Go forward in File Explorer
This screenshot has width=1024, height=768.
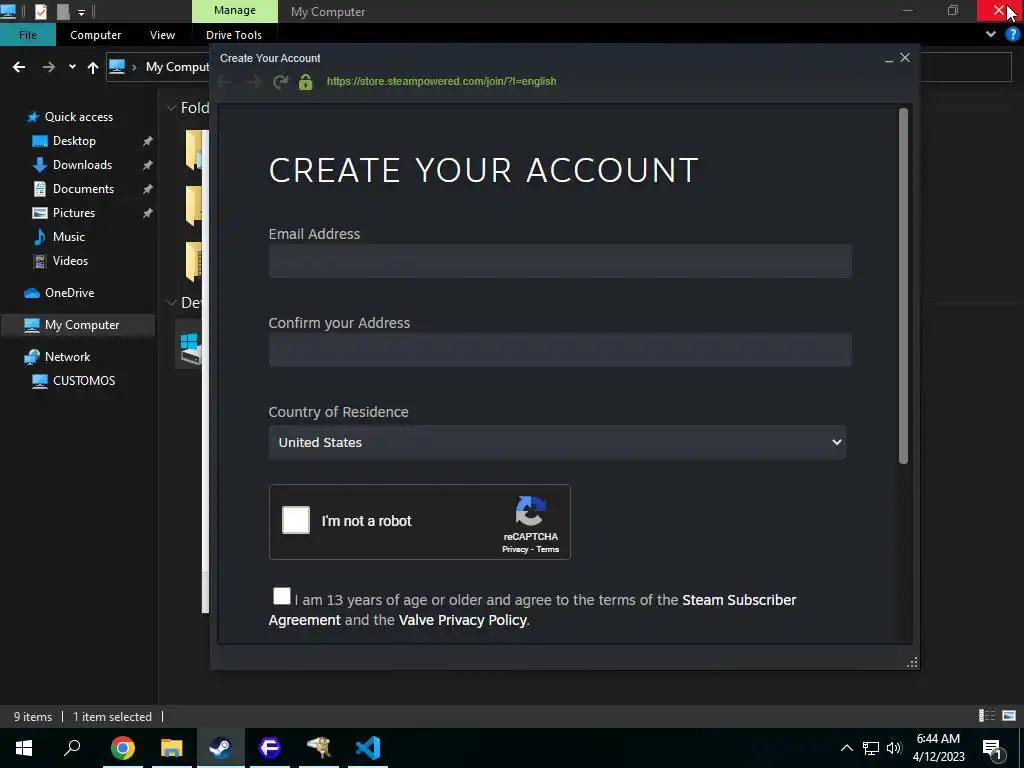point(48,67)
